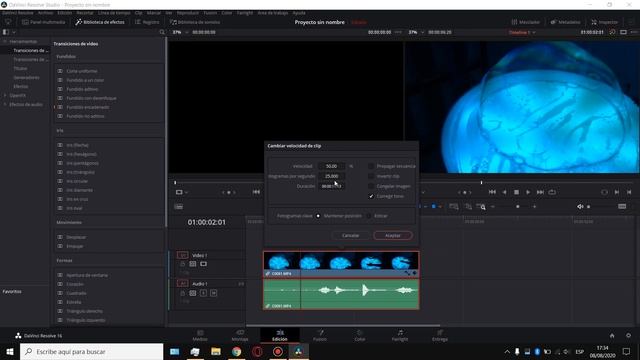Open the Fusion menu in menu bar
This screenshot has width=640, height=360.
[x=210, y=13]
